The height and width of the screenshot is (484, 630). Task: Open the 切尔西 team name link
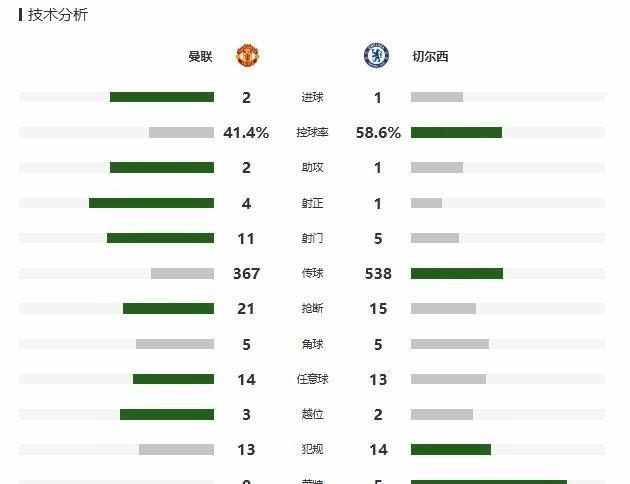430,57
